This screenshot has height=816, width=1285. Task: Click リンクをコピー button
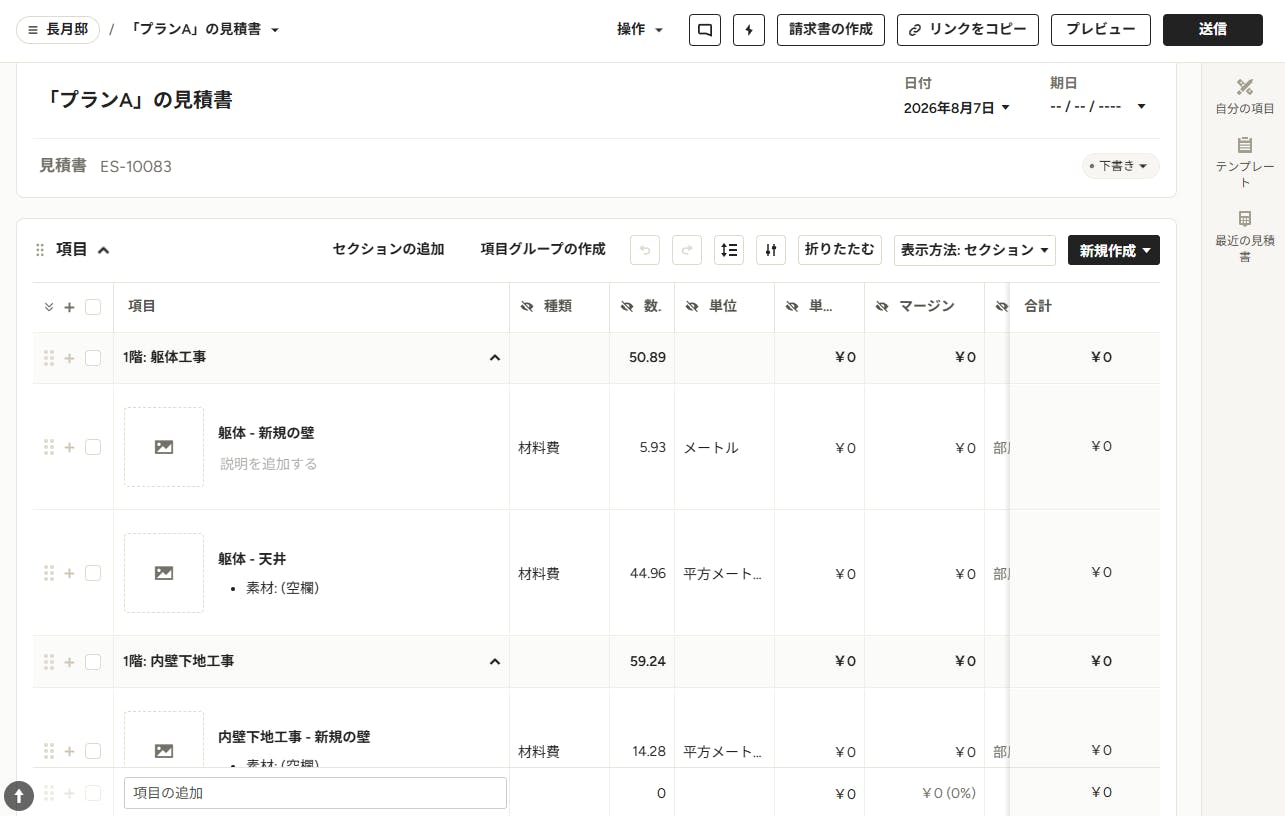pyautogui.click(x=968, y=30)
